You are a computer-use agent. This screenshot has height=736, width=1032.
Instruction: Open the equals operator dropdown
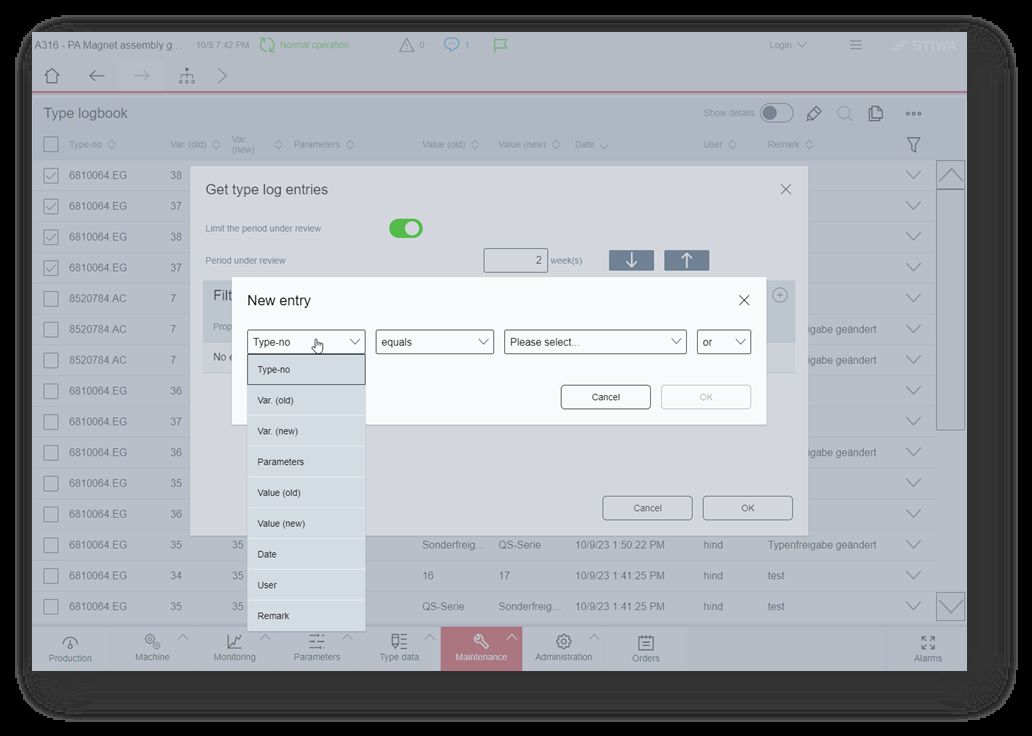click(434, 342)
